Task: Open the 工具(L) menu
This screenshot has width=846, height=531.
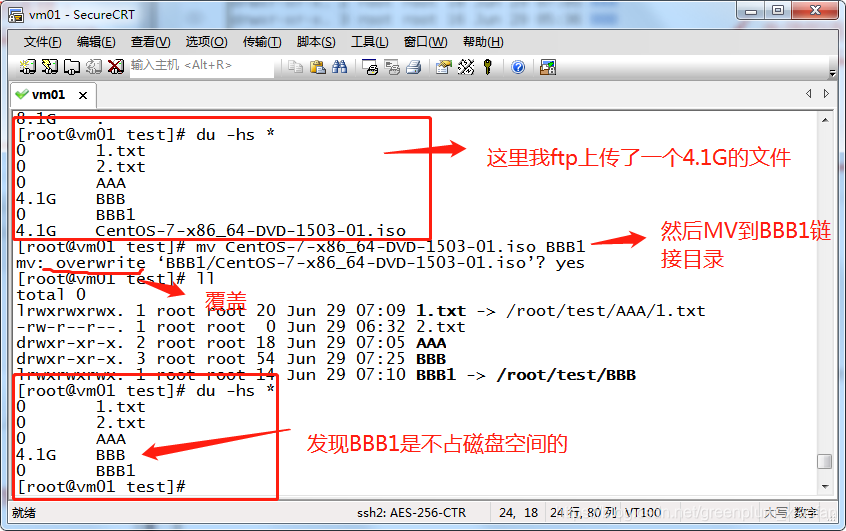Action: [x=370, y=42]
